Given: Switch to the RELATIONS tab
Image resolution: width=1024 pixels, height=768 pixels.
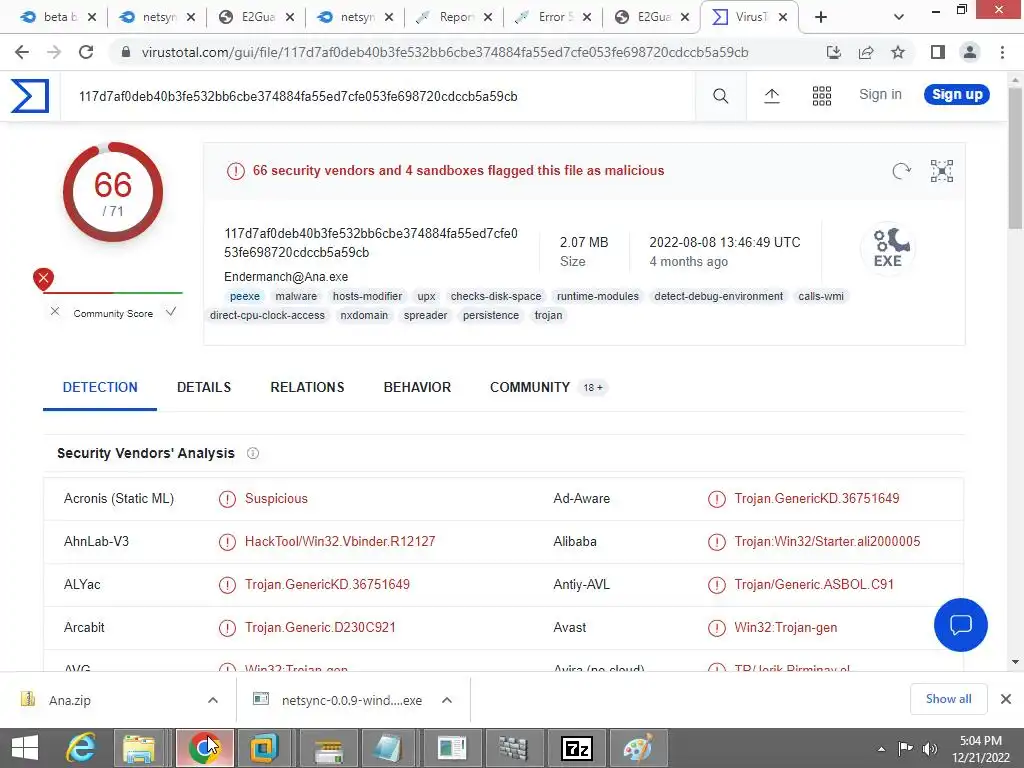Looking at the screenshot, I should tap(307, 387).
